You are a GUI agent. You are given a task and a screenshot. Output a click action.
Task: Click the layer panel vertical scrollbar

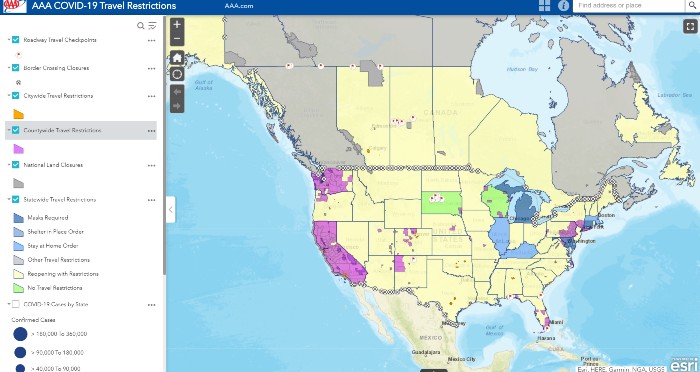[x=164, y=147]
